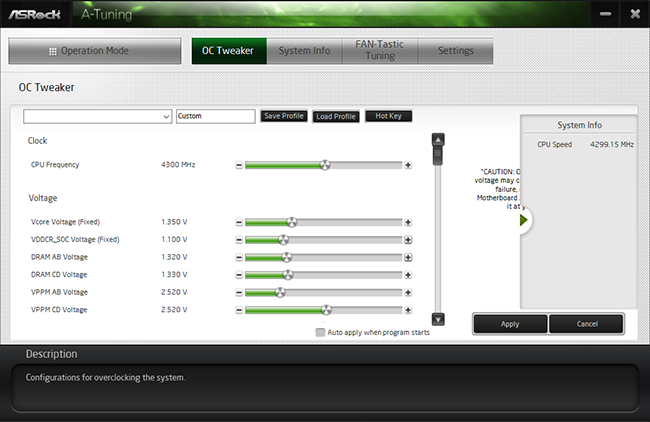Click the scroll down arrow of the settings list
The width and height of the screenshot is (650, 422).
click(438, 319)
